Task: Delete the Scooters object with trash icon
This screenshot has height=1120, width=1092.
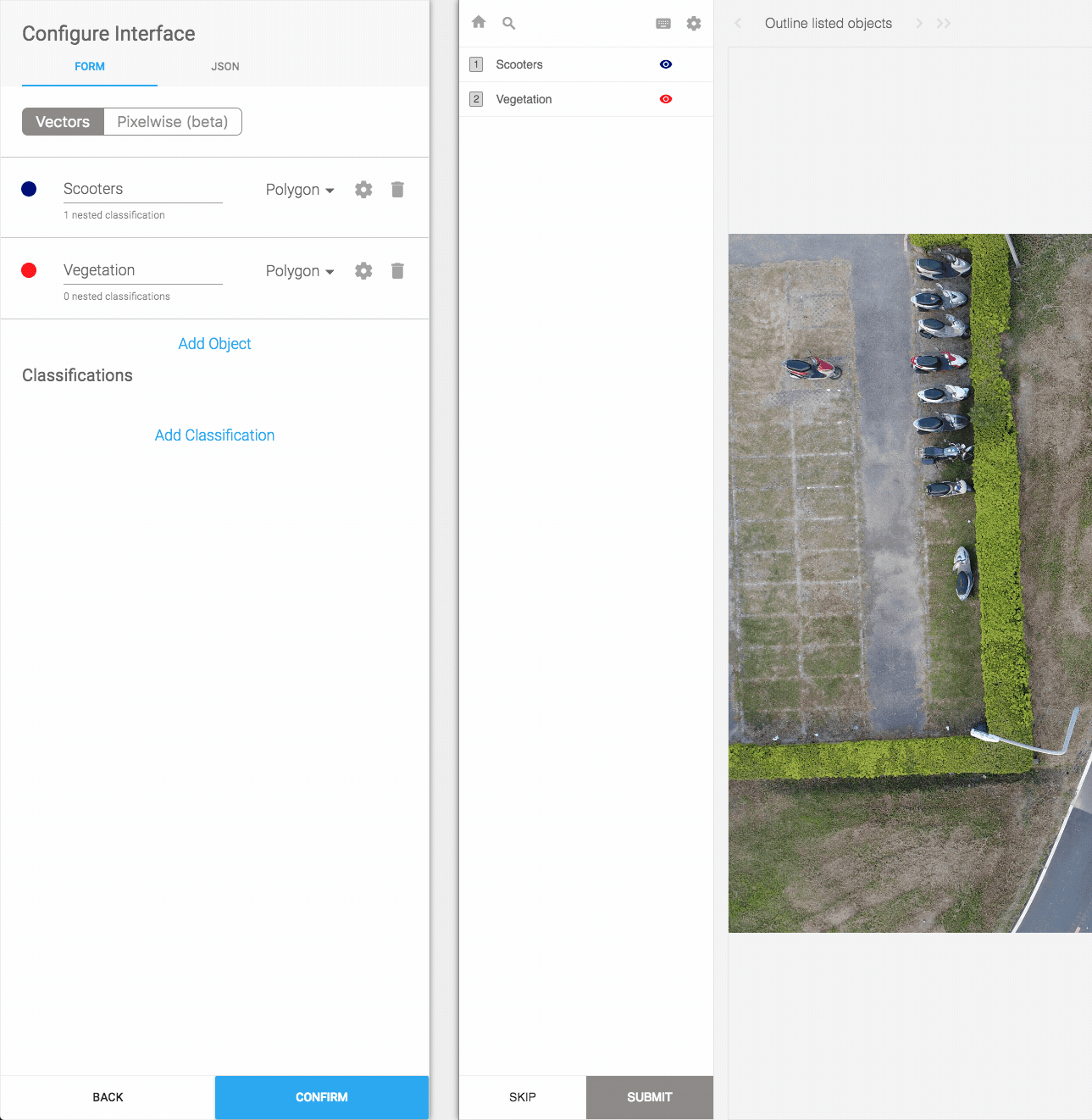Action: point(397,190)
